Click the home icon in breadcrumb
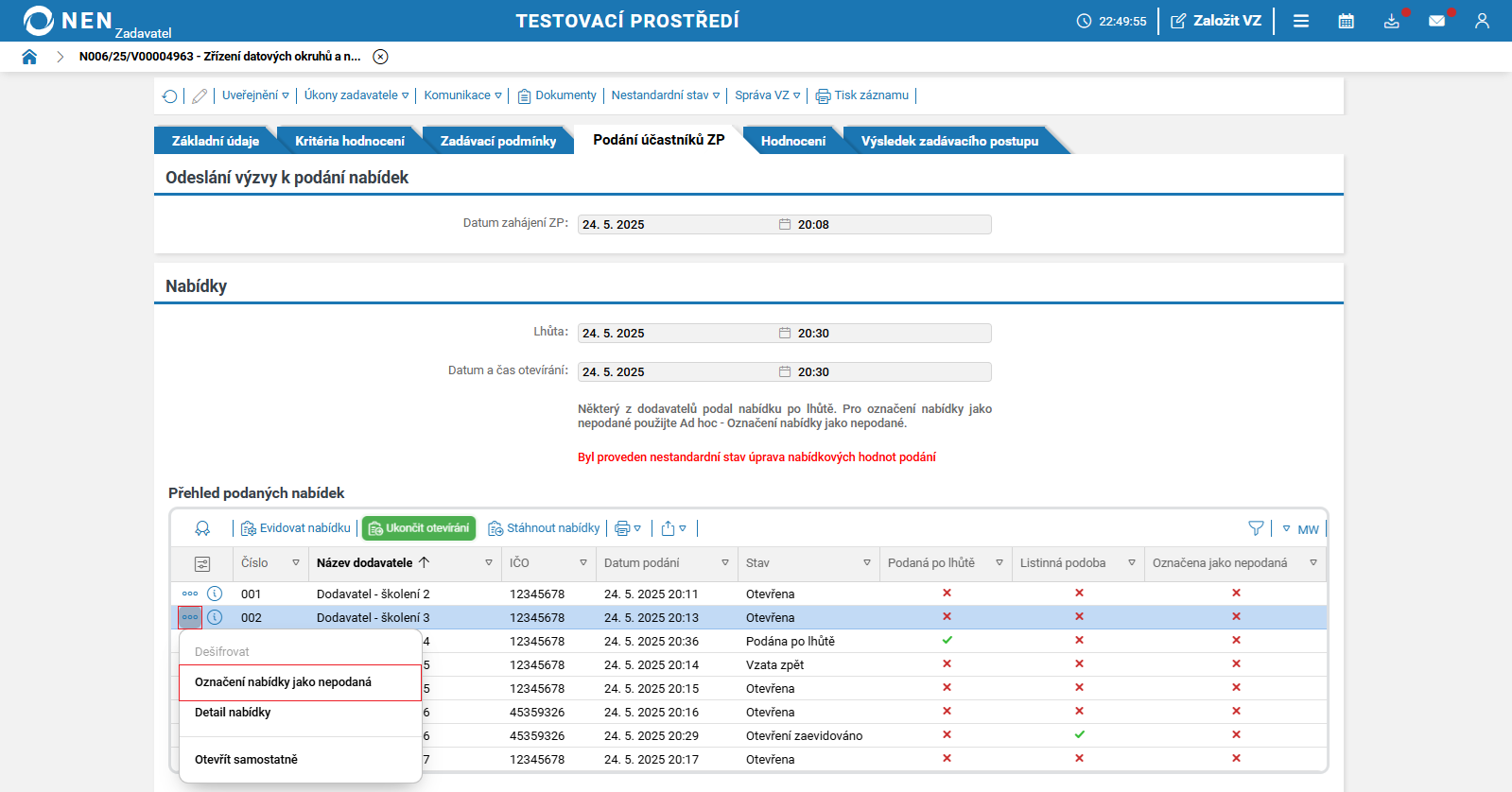Screen dimensions: 1512x792 point(29,57)
